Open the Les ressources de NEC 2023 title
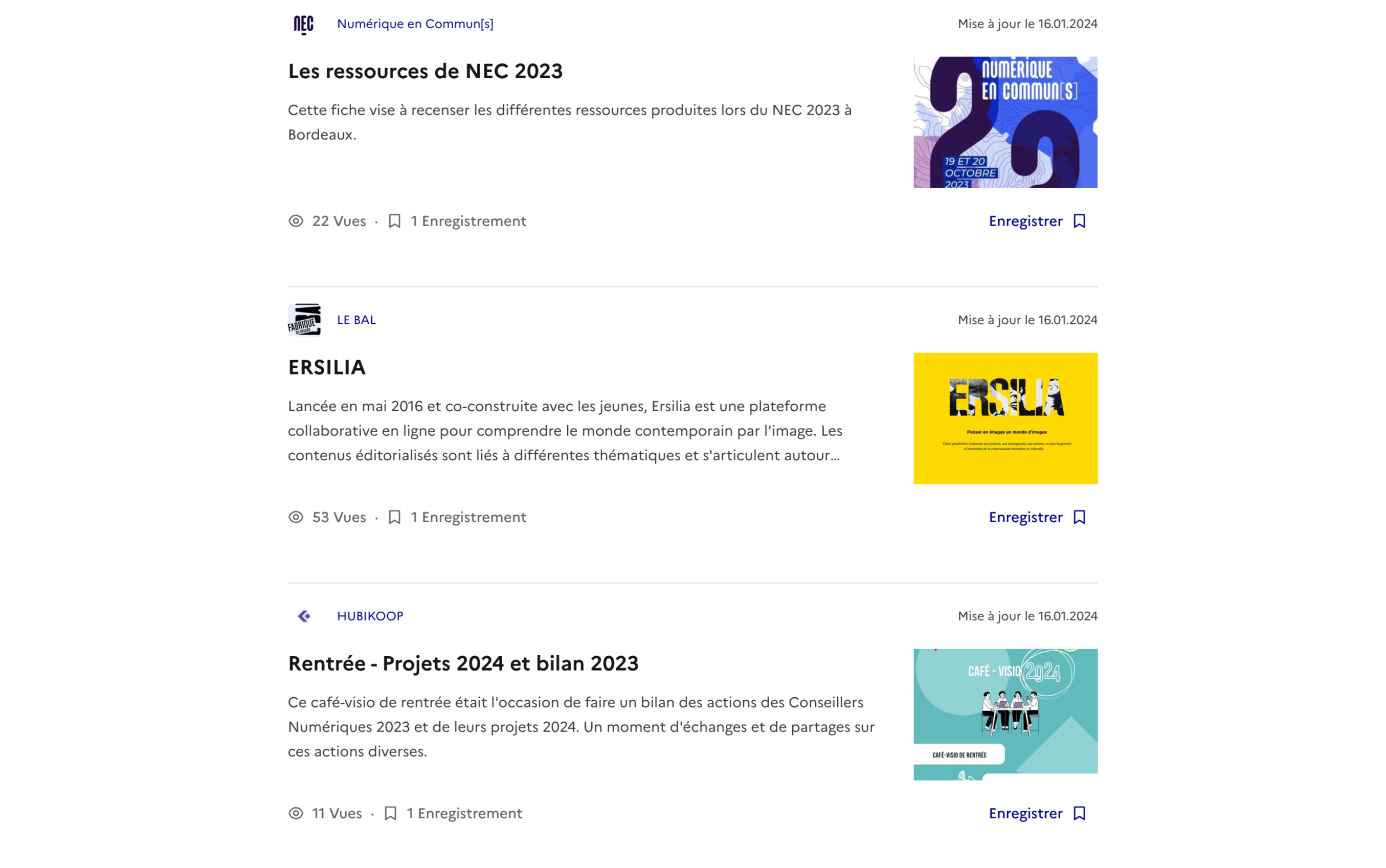The image size is (1386, 868). (x=426, y=71)
